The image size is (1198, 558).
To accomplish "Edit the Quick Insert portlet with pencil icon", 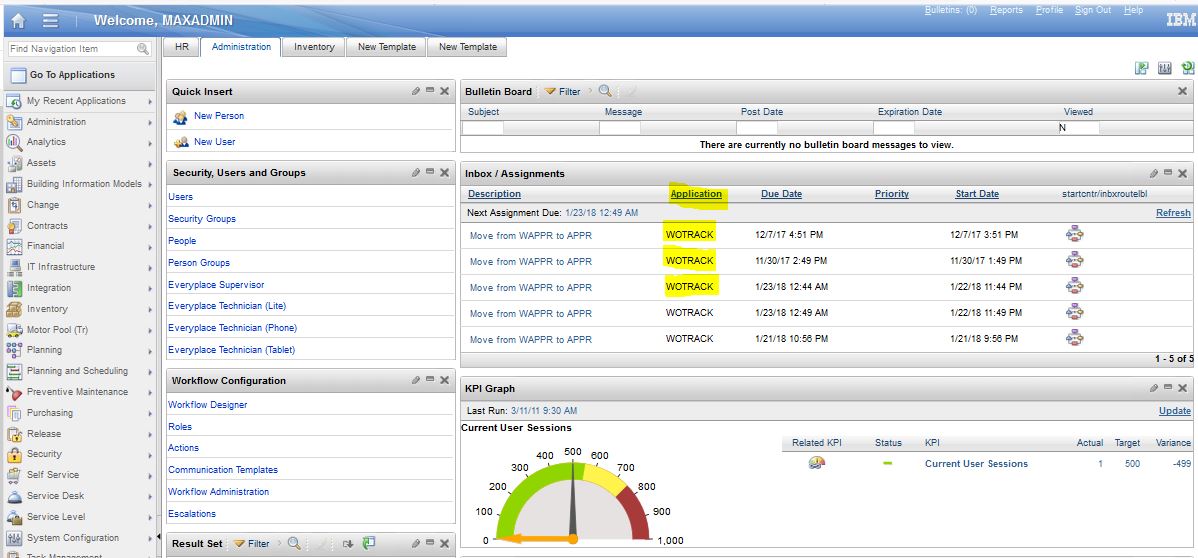I will [416, 91].
